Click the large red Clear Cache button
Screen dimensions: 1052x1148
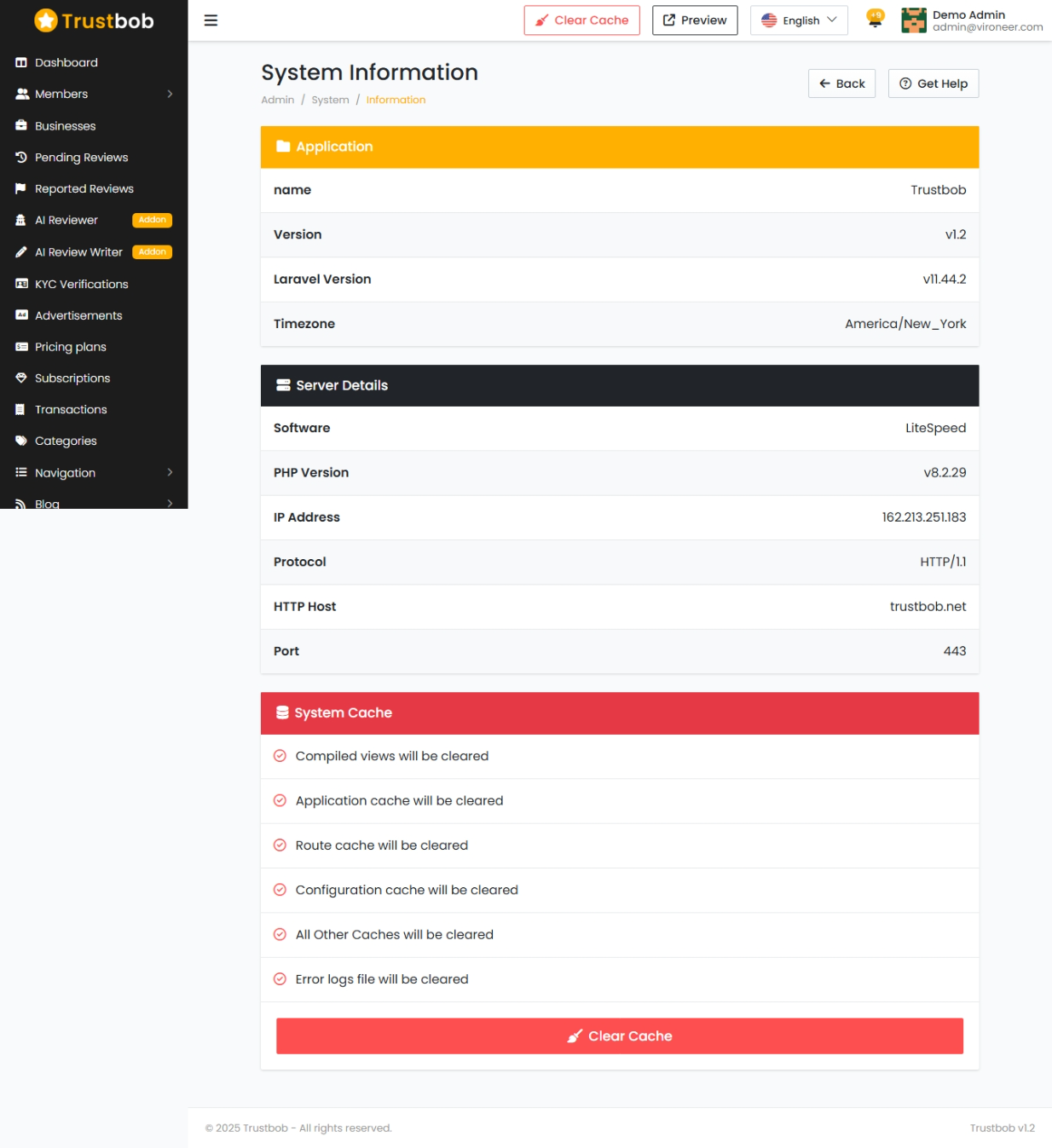[620, 1036]
